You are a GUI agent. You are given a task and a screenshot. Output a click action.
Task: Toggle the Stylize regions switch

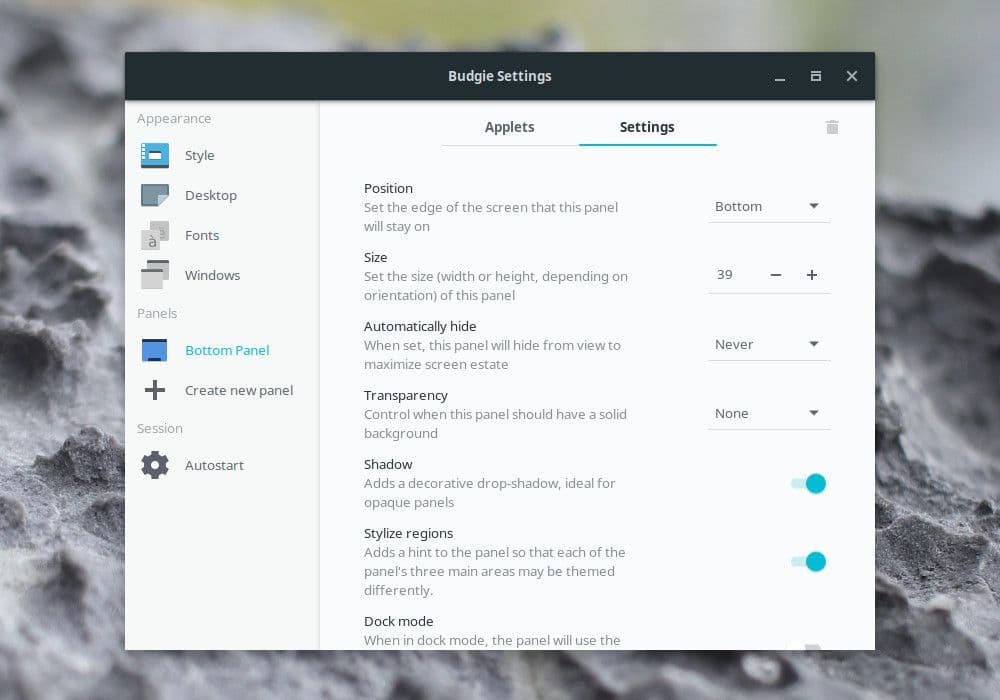point(808,562)
